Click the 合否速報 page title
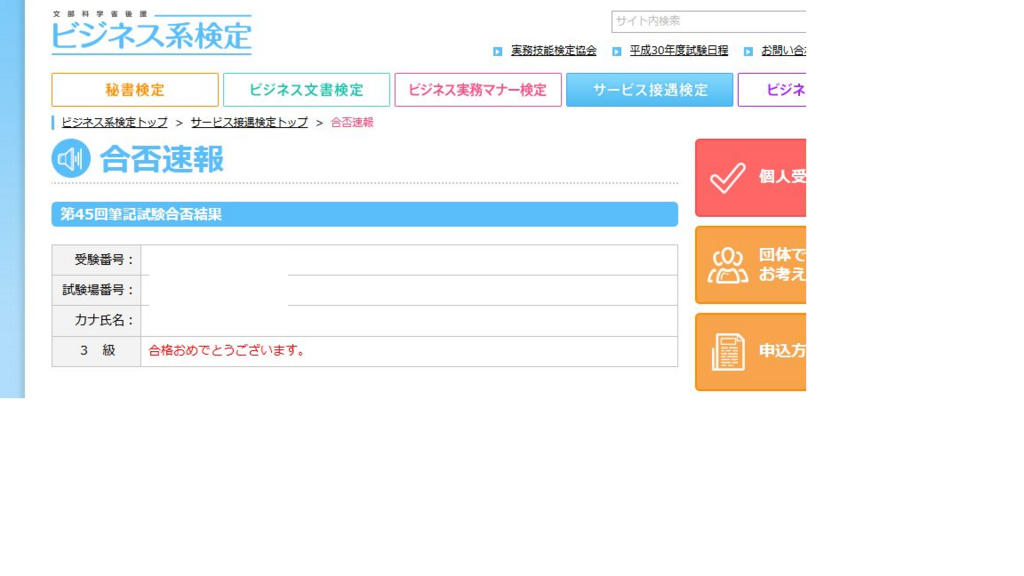 click(x=161, y=159)
